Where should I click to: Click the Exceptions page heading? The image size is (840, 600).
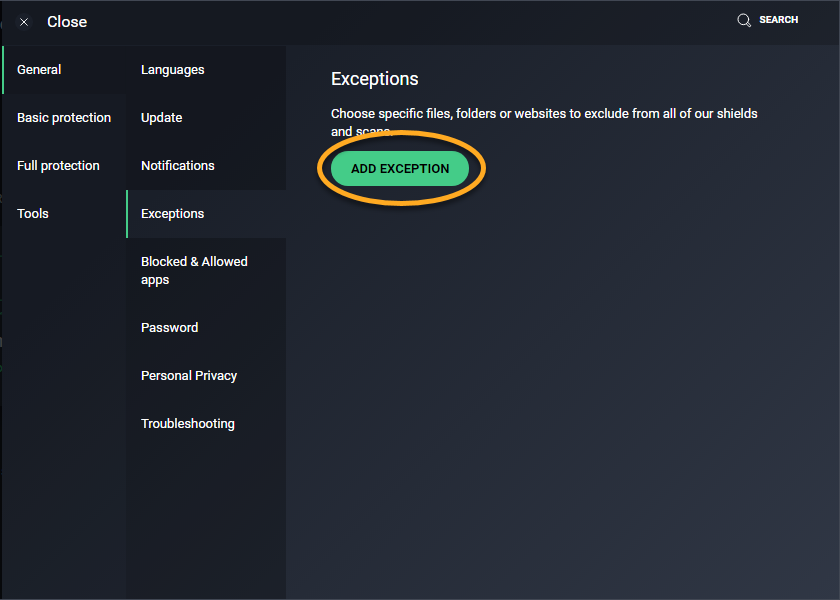(x=374, y=79)
